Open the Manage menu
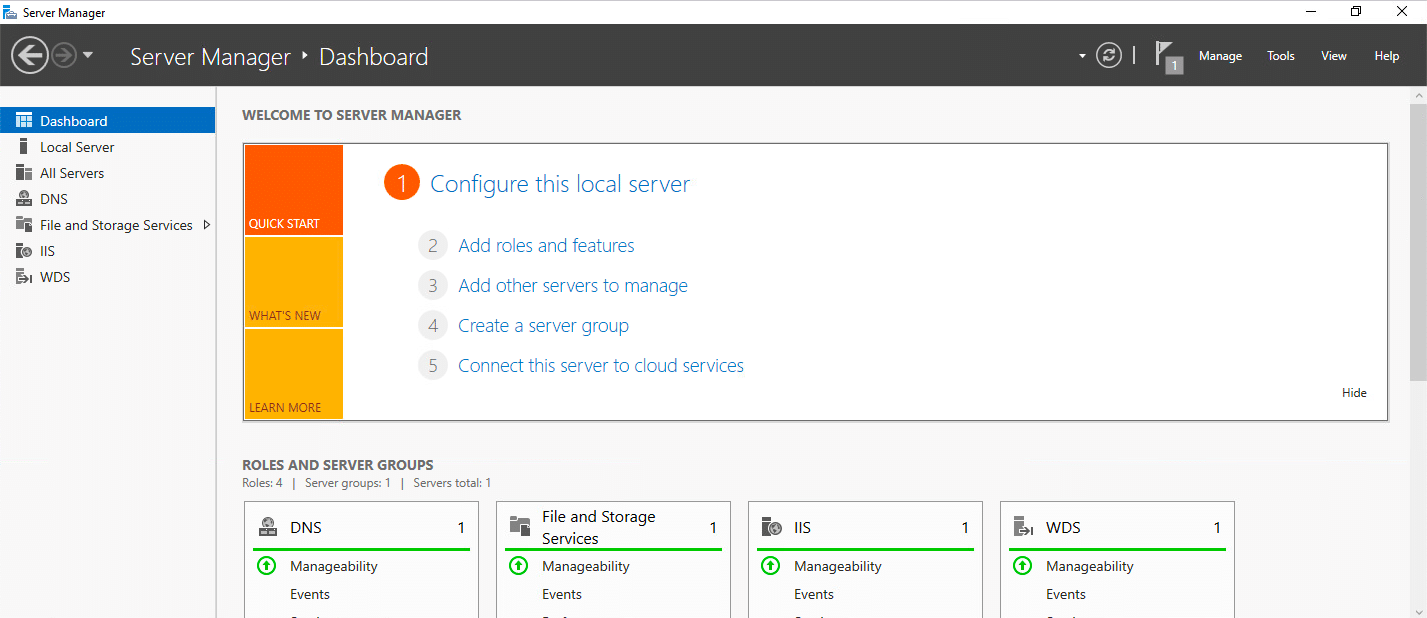 point(1220,56)
